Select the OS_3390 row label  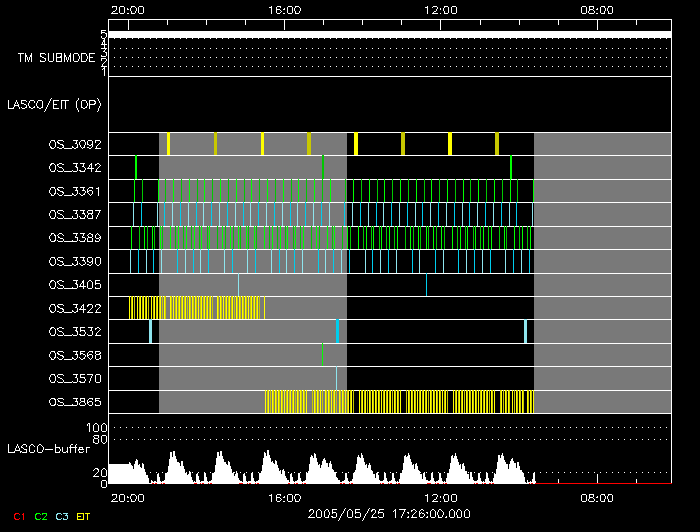[x=75, y=261]
